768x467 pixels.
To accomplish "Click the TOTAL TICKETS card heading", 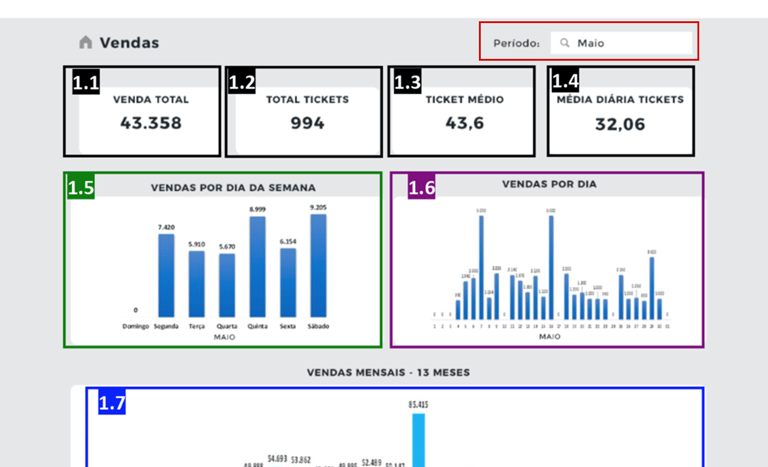I will click(x=308, y=99).
